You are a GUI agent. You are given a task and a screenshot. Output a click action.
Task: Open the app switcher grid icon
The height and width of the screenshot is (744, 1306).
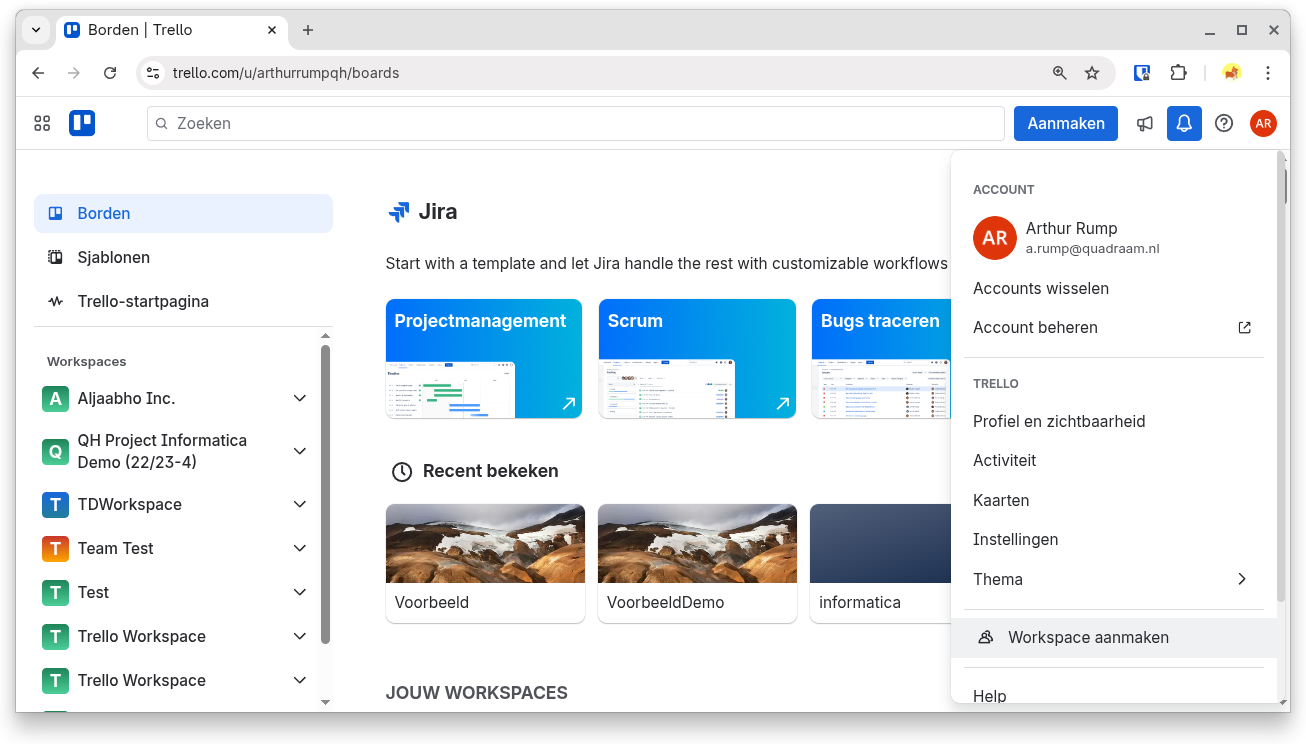point(41,123)
